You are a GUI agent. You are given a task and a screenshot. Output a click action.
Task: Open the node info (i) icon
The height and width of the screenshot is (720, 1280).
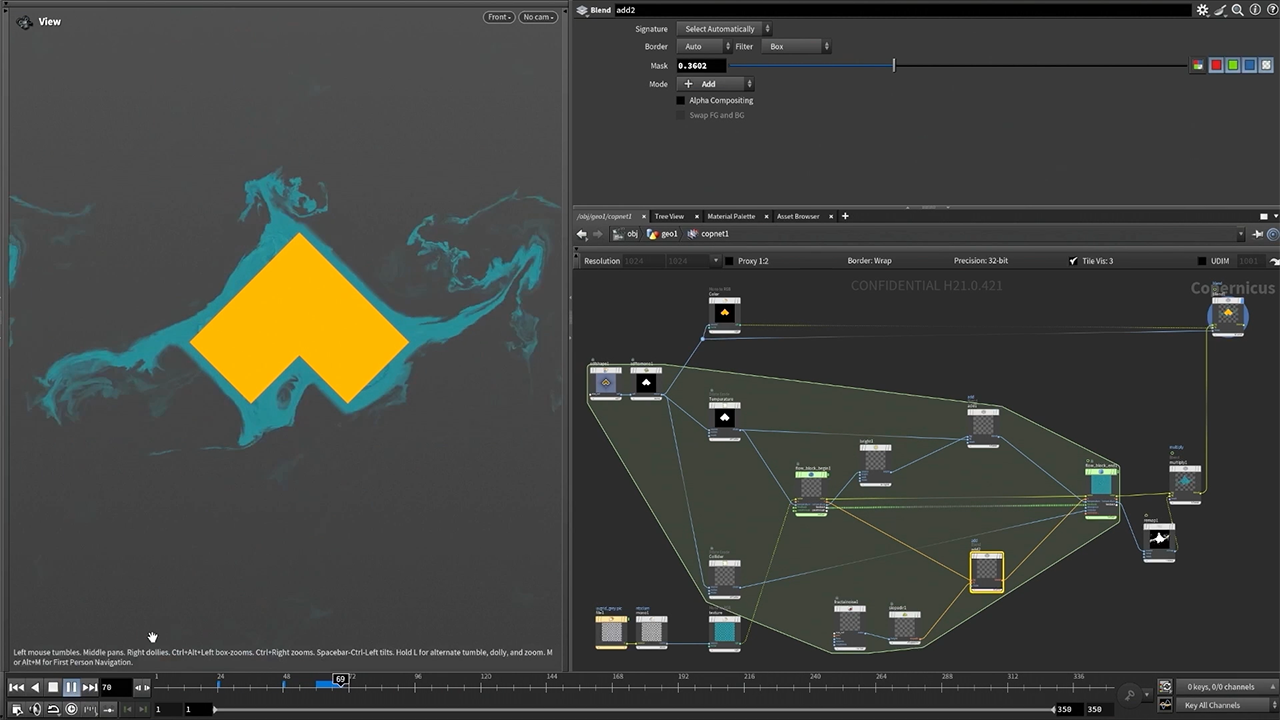coord(1255,10)
